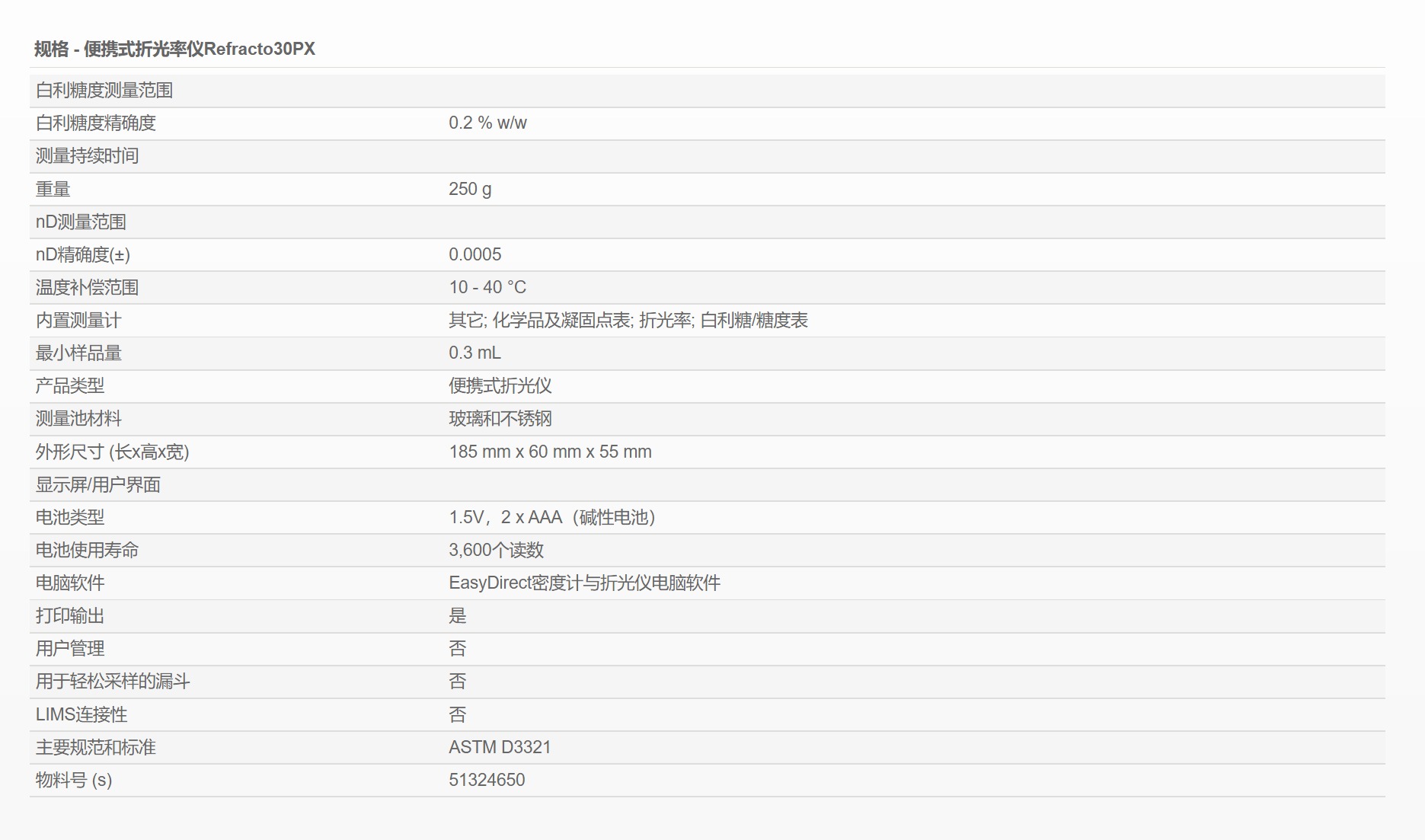Screen dimensions: 1425x840
Task: Select the 0.0005 nD accuracy value
Action: point(474,255)
